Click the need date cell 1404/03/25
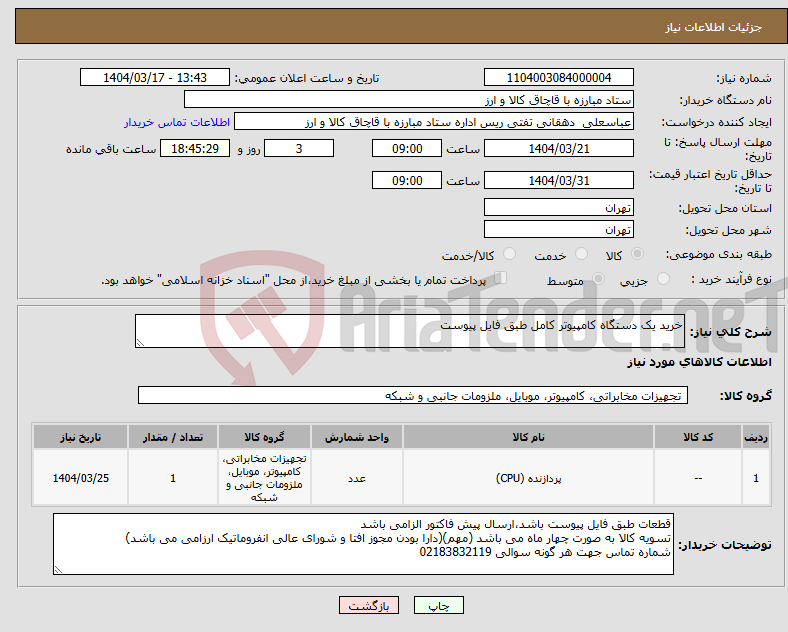 [80, 478]
